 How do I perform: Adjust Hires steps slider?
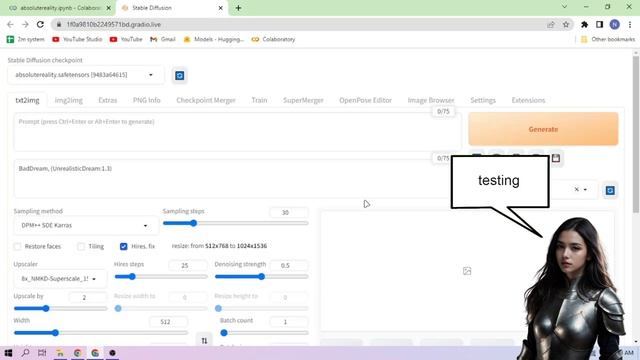pyautogui.click(x=161, y=277)
